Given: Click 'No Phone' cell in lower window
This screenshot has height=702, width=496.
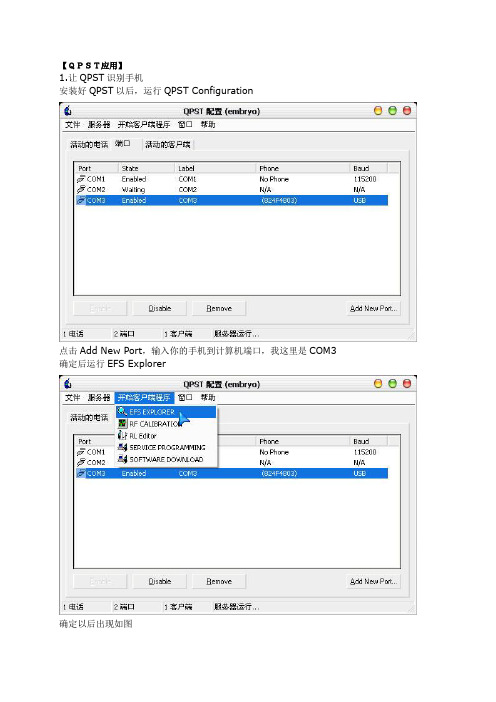Looking at the screenshot, I should [274, 452].
